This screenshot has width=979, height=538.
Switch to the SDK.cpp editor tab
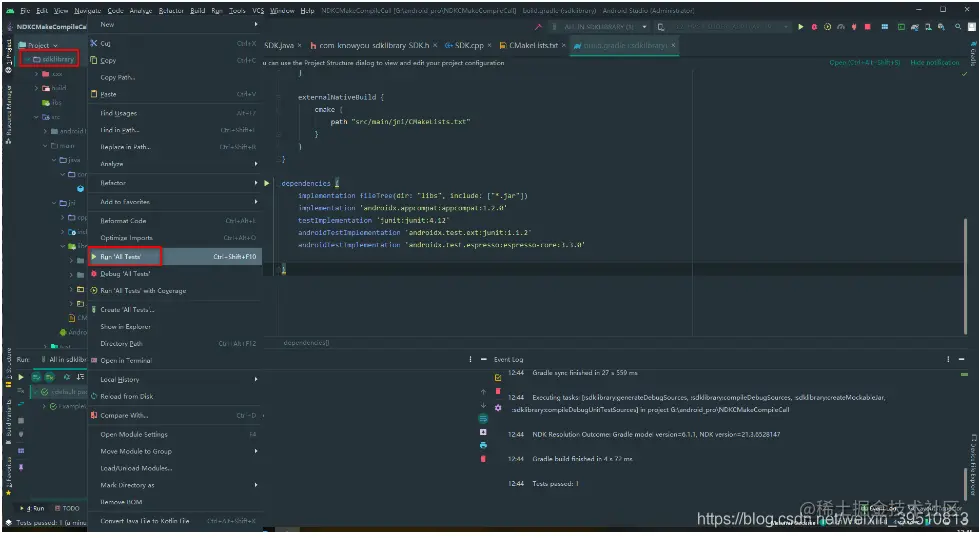point(468,46)
